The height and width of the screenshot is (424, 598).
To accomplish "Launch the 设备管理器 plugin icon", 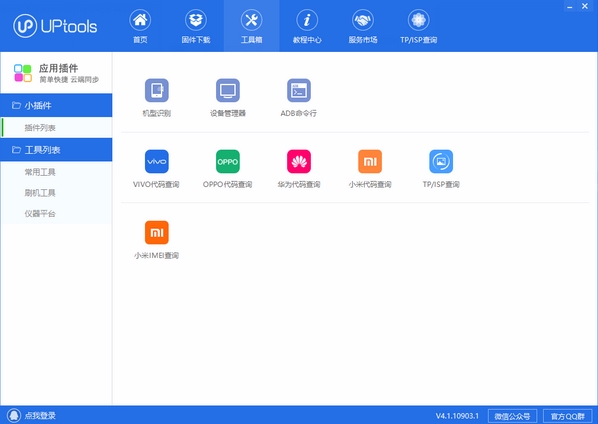I will (228, 90).
